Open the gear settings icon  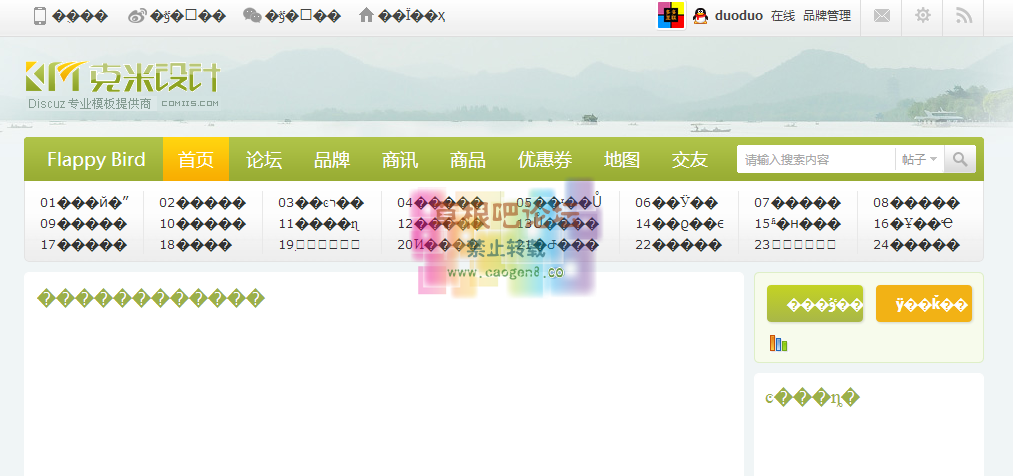coord(922,16)
